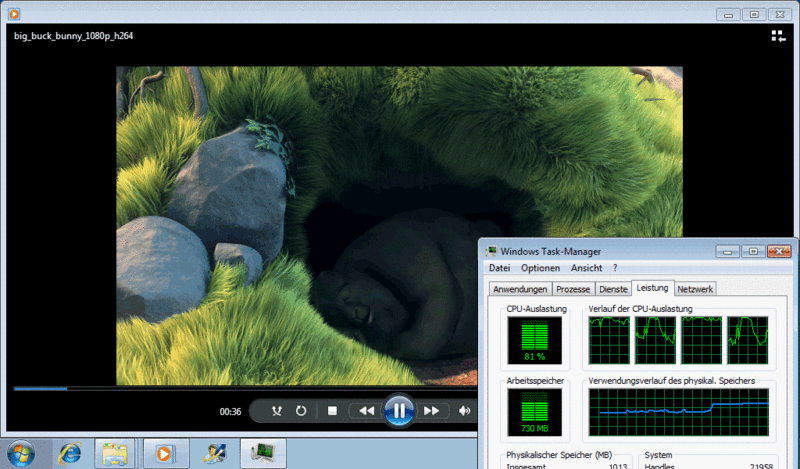Click the fast forward next button
Viewport: 800px width, 469px height.
click(431, 410)
